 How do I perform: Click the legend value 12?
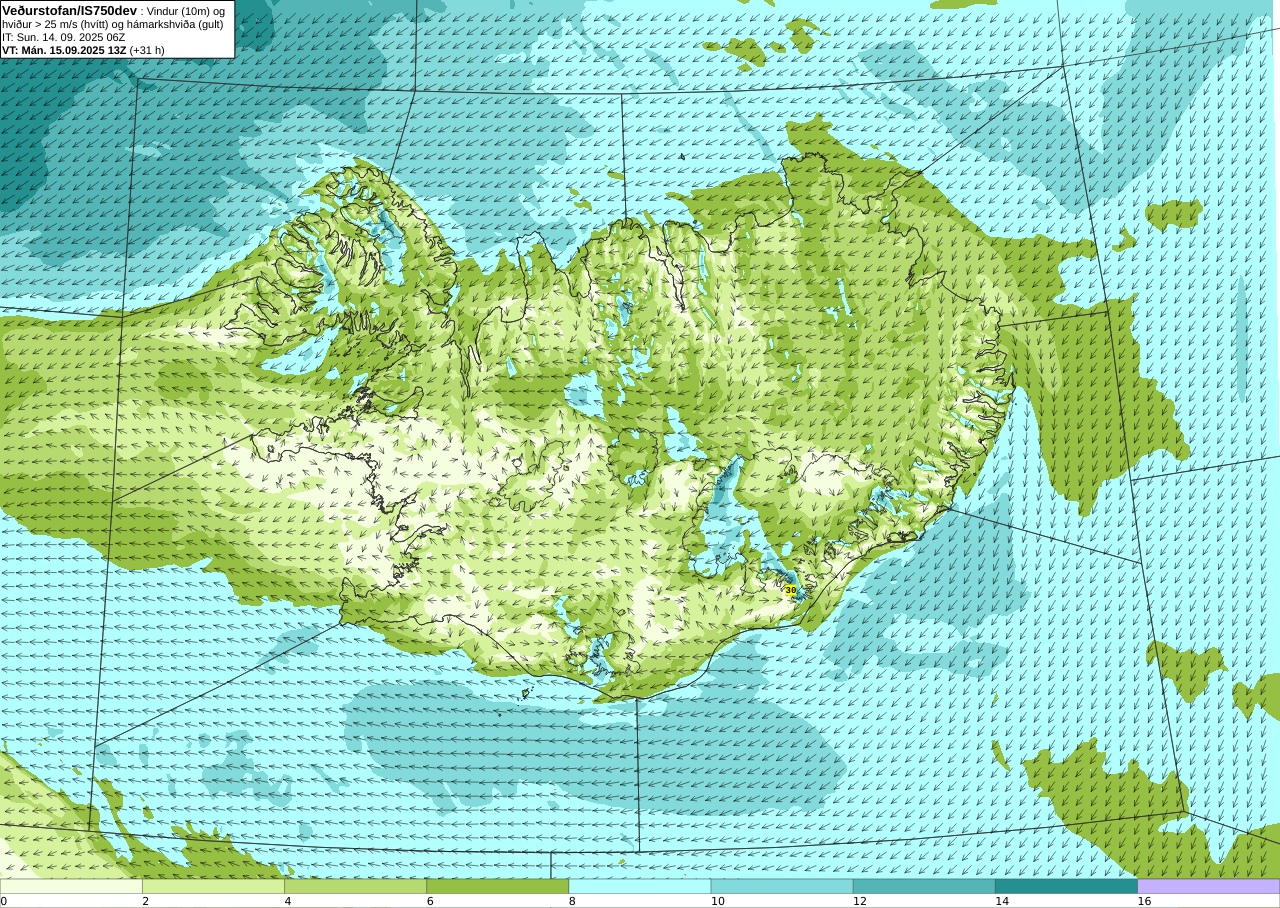pyautogui.click(x=859, y=901)
